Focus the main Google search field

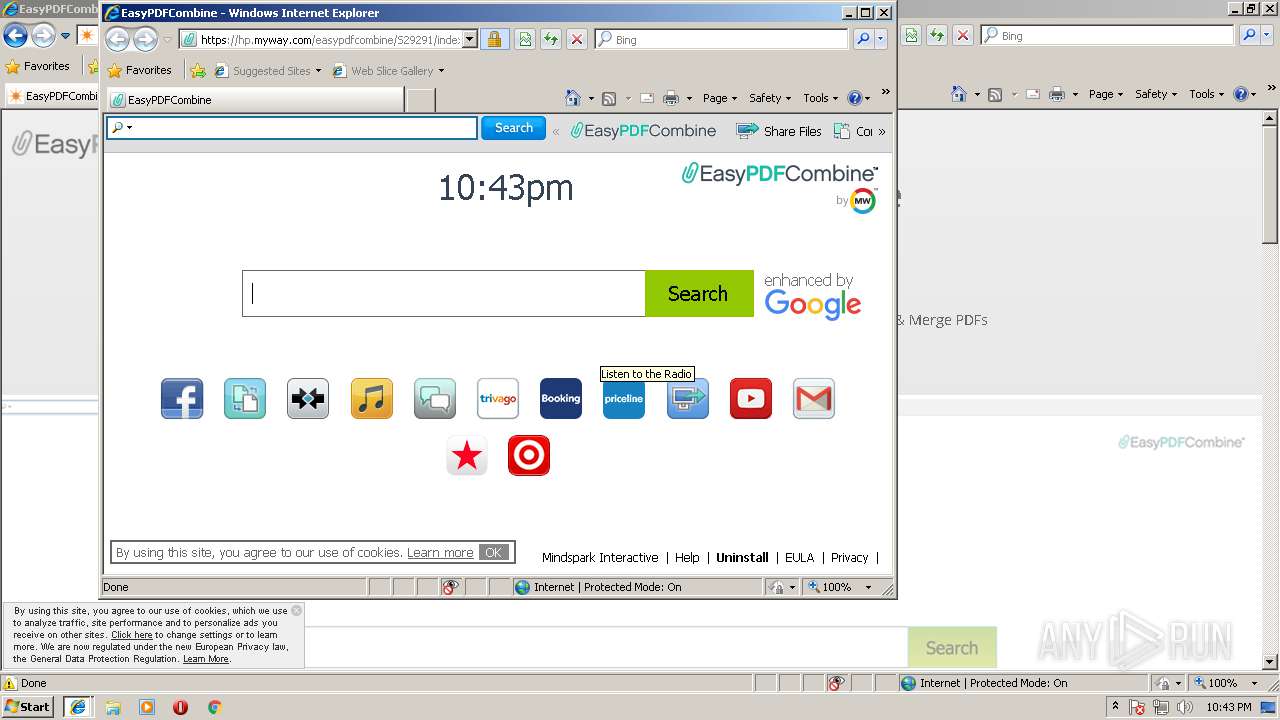click(444, 294)
